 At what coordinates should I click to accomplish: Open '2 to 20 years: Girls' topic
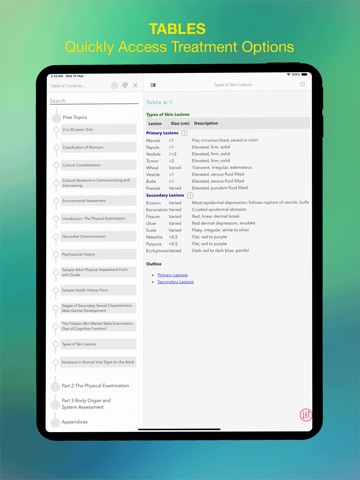point(98,130)
